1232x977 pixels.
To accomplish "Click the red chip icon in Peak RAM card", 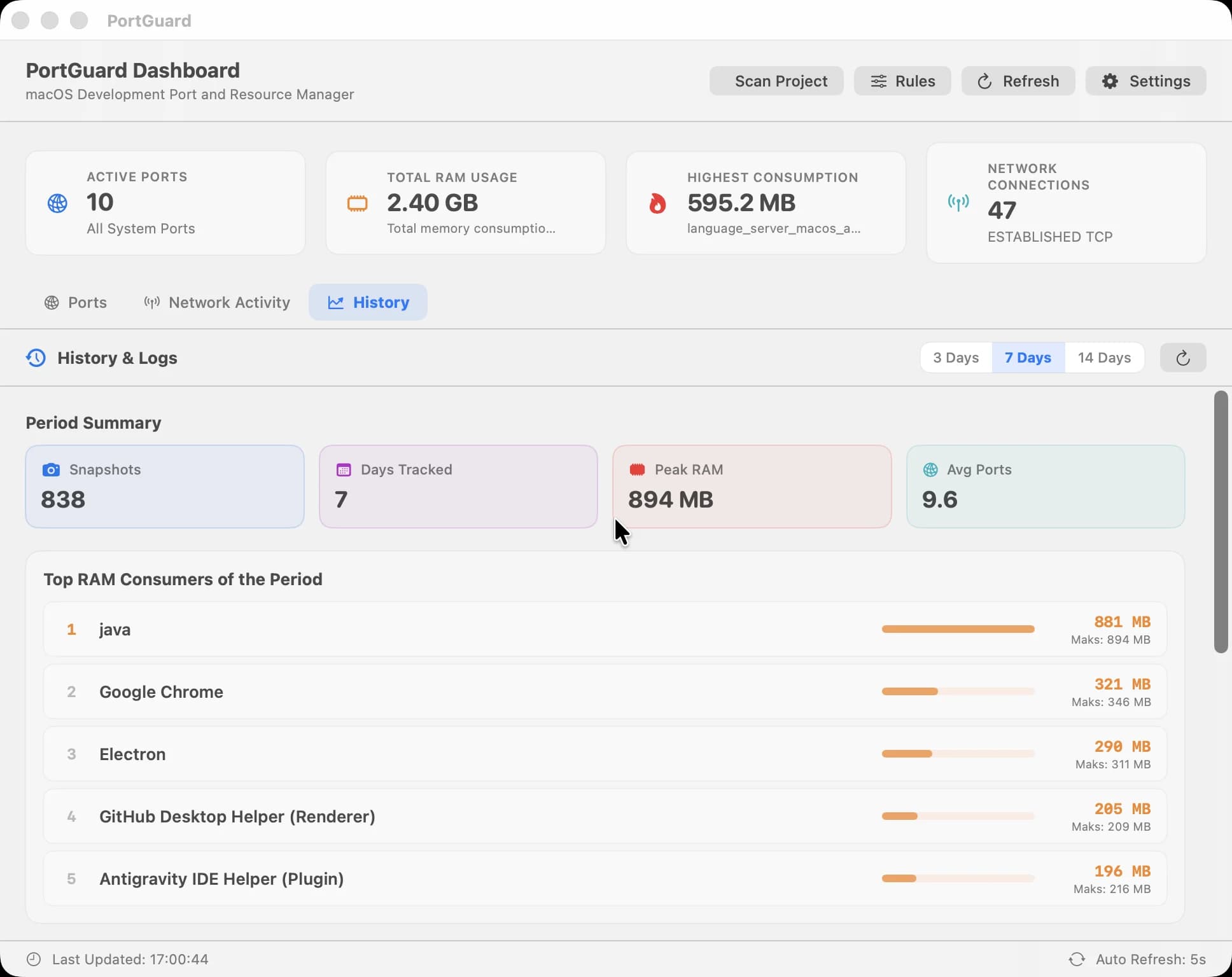I will pyautogui.click(x=637, y=469).
